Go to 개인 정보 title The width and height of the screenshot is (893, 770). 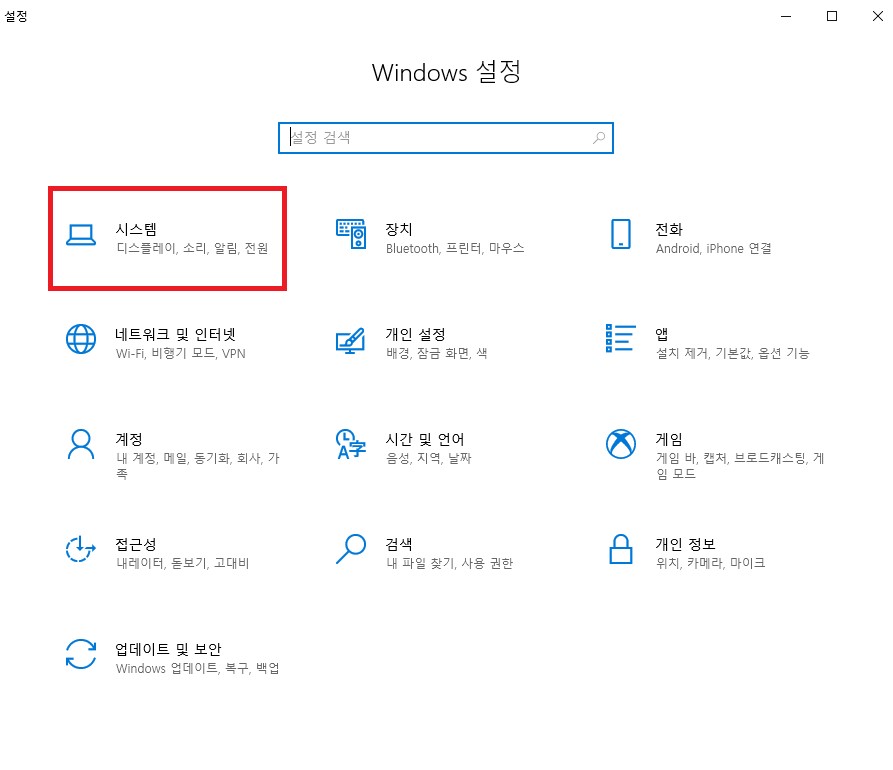click(685, 544)
